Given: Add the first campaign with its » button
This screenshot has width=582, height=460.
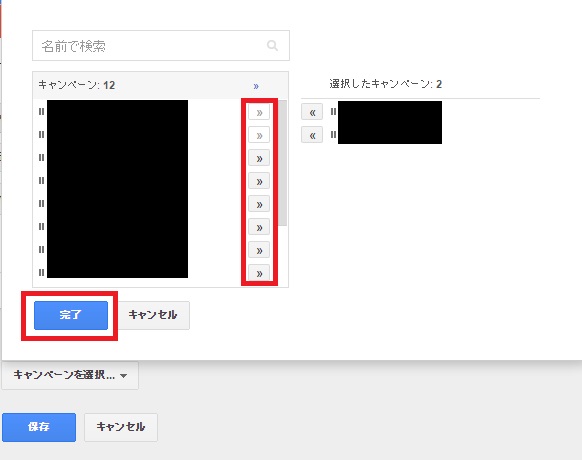Looking at the screenshot, I should click(259, 112).
